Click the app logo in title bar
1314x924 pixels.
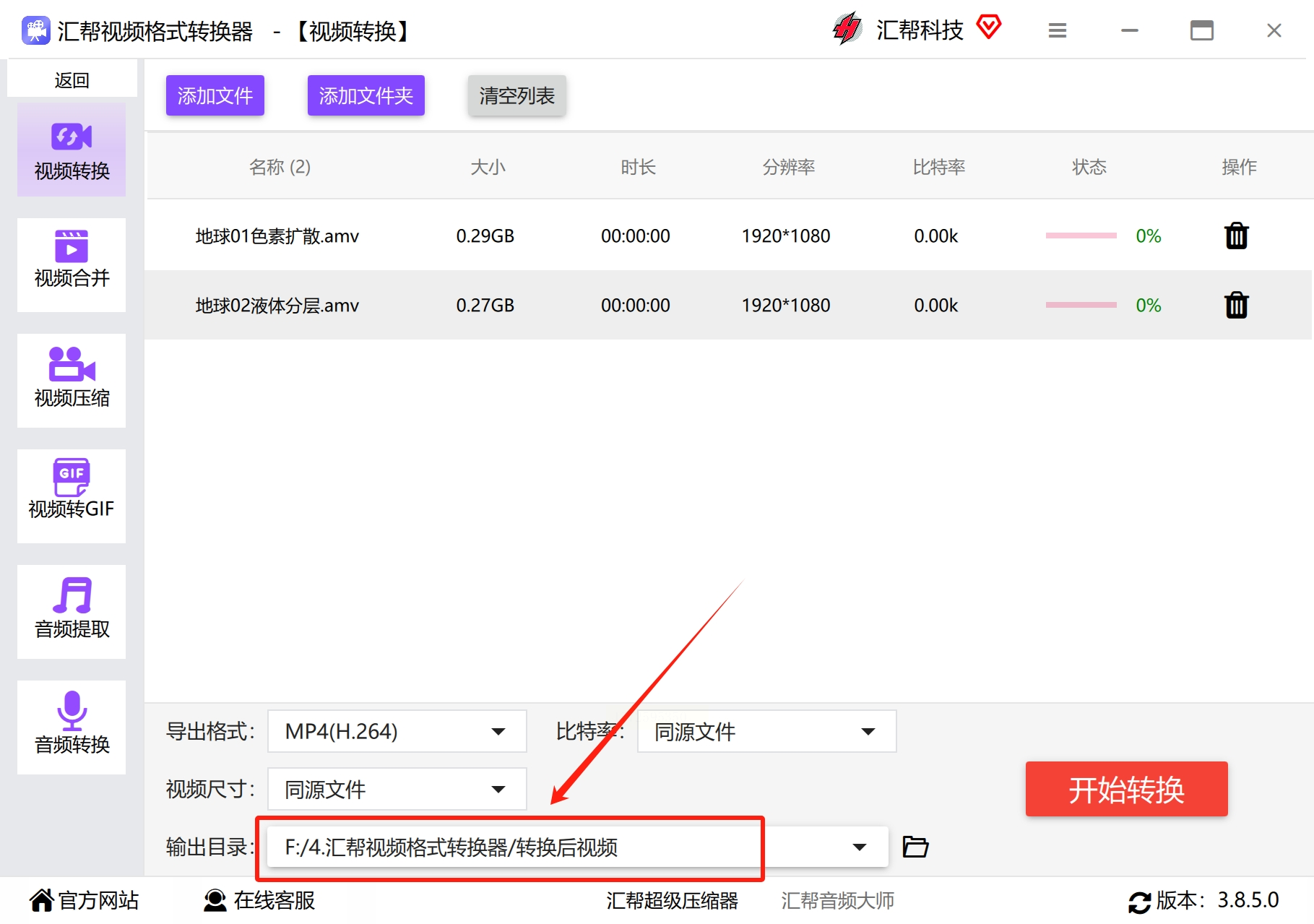35,30
